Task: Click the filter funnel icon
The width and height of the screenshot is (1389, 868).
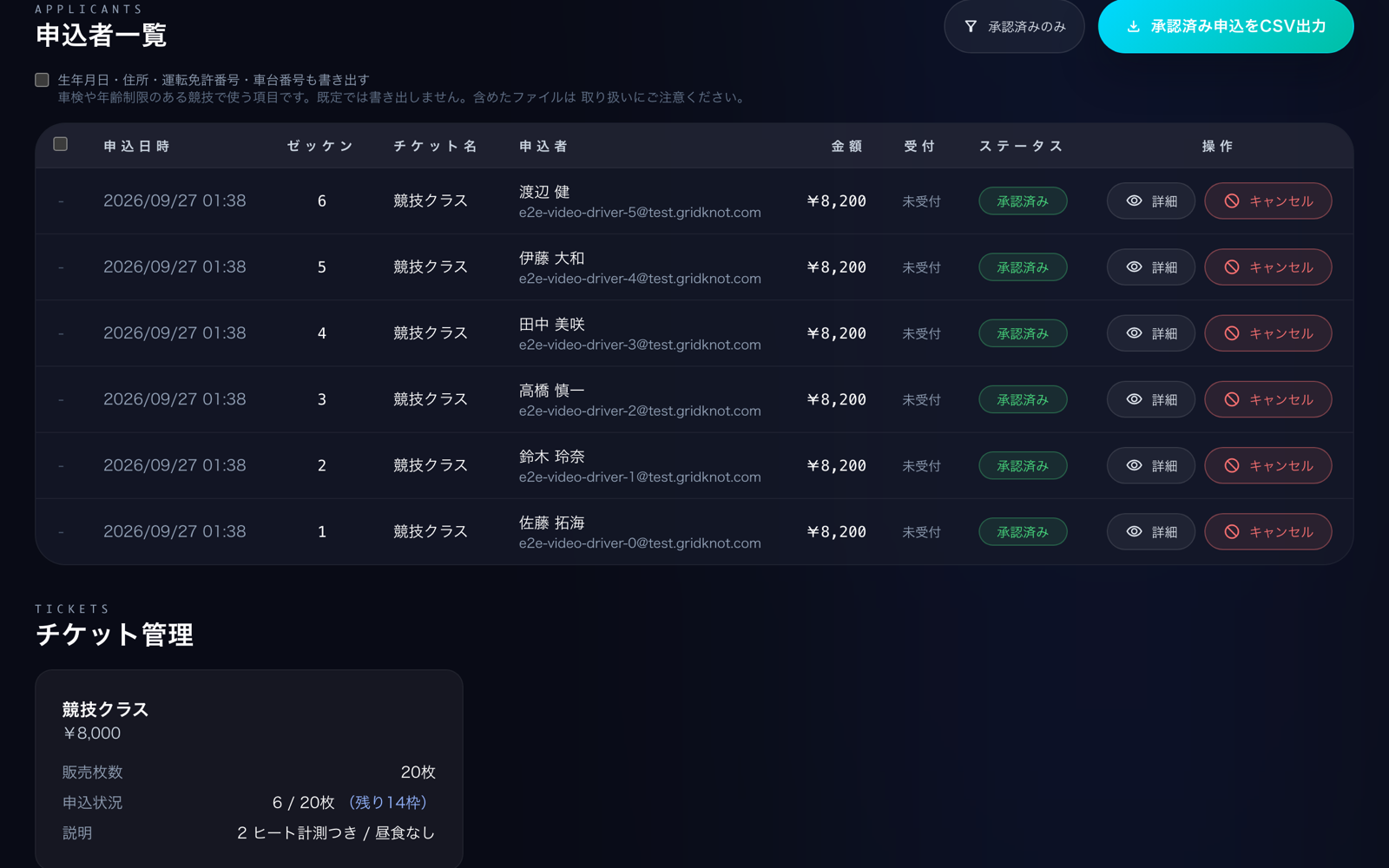Action: (971, 27)
